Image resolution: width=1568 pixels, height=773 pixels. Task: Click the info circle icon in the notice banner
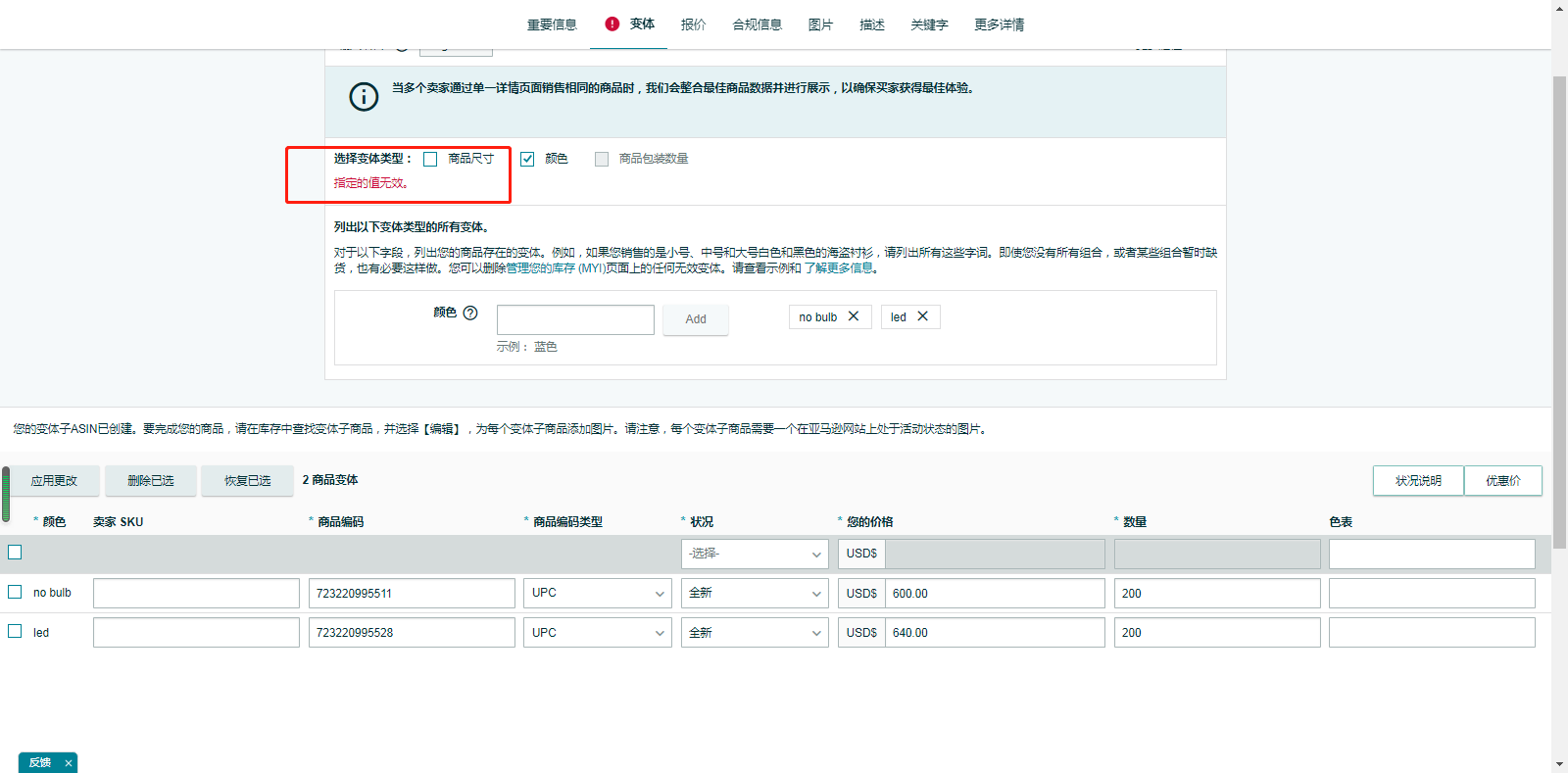[x=364, y=96]
